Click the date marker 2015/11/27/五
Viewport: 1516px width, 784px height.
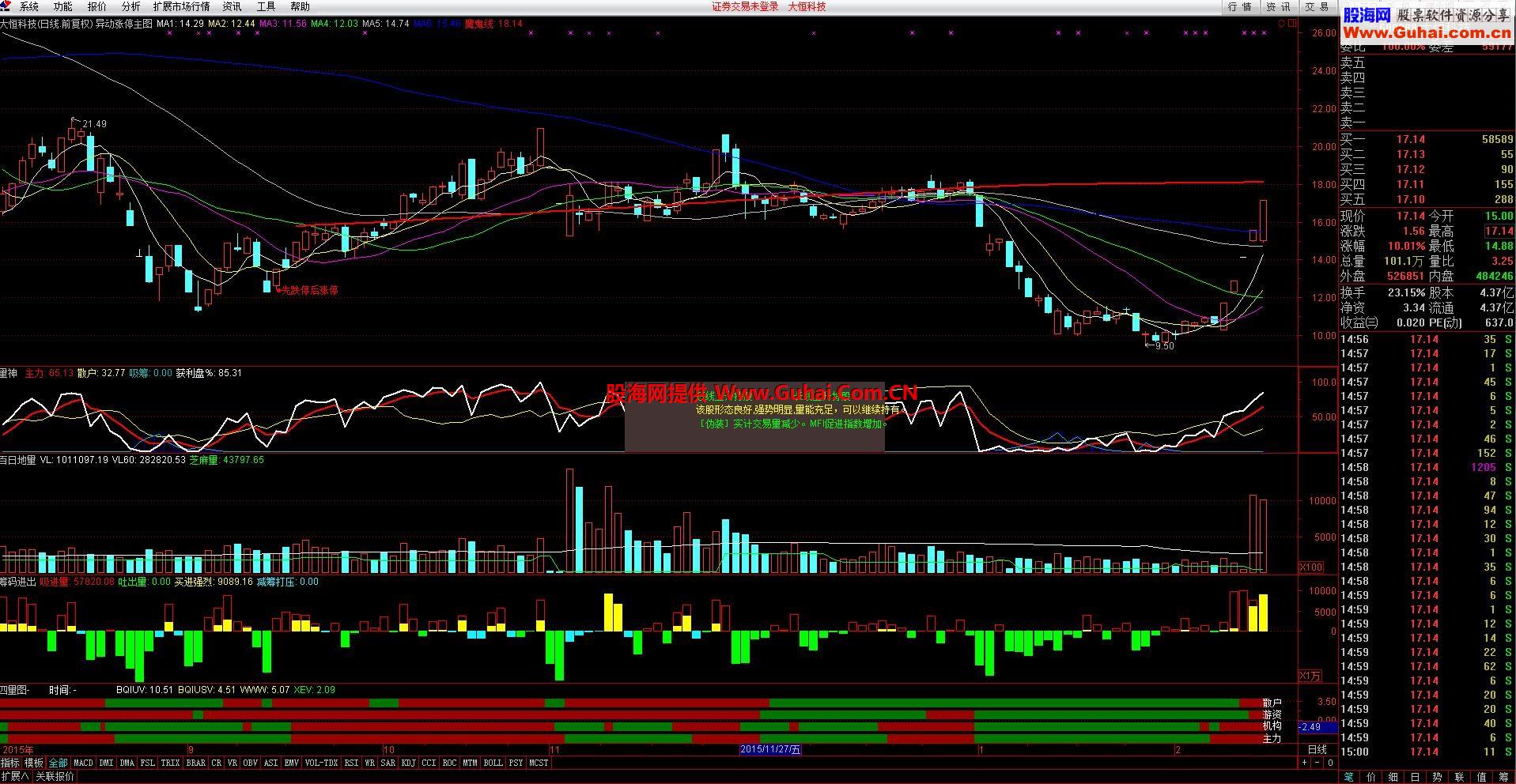[770, 750]
